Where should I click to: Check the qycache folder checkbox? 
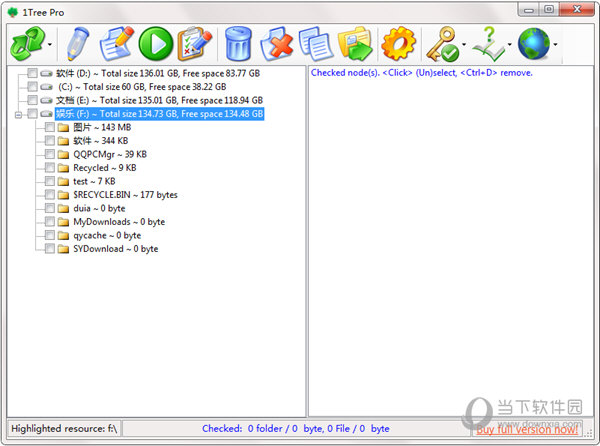pos(50,235)
